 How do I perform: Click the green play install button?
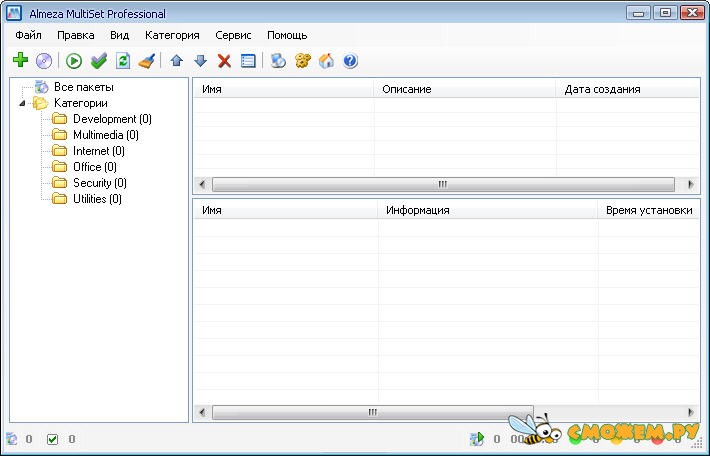tap(74, 61)
